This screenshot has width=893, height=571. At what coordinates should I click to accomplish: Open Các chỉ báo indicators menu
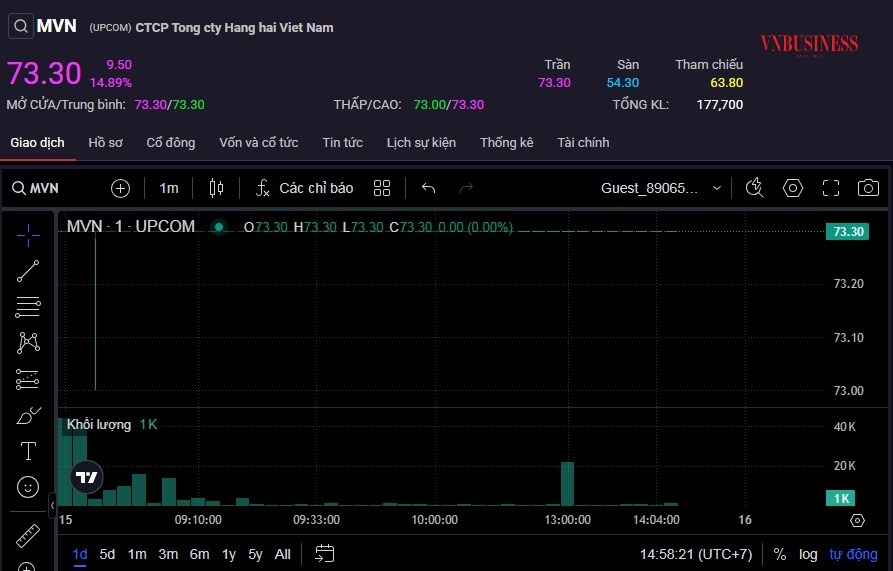pos(305,188)
